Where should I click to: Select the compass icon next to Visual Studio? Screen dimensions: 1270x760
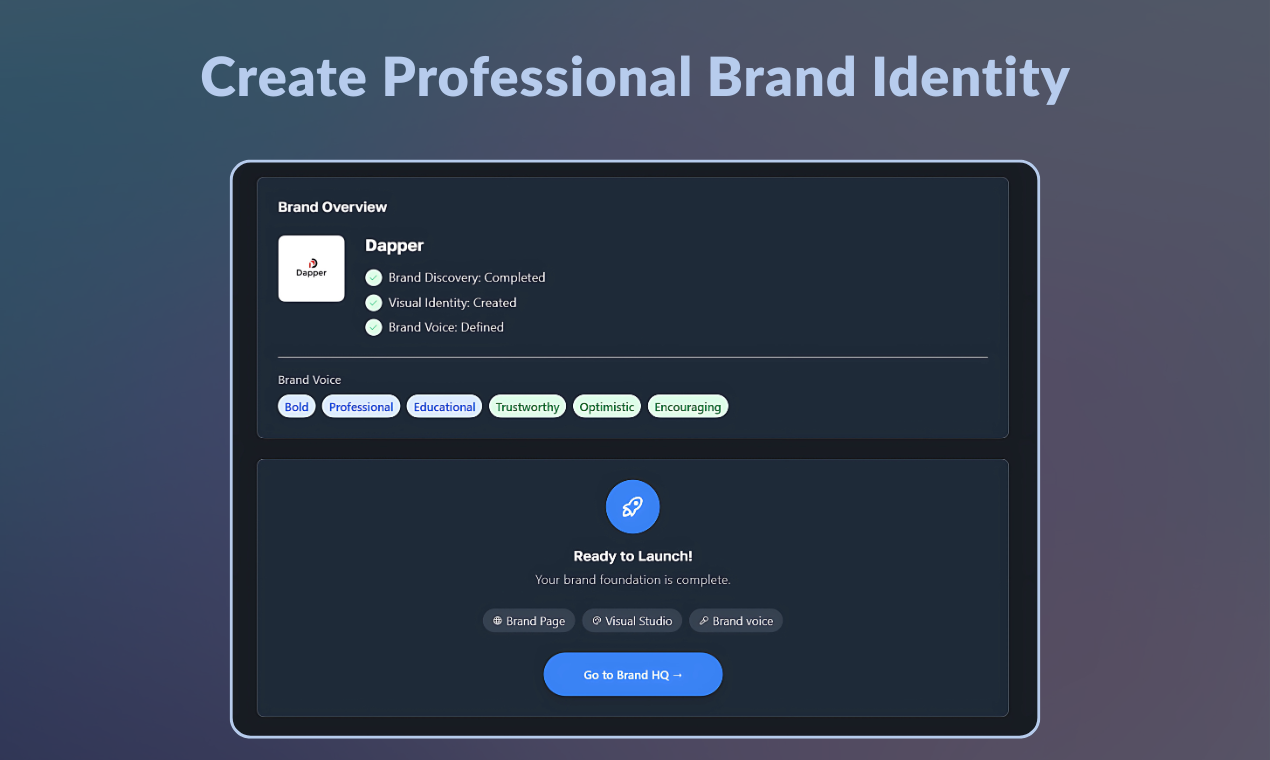pyautogui.click(x=595, y=620)
